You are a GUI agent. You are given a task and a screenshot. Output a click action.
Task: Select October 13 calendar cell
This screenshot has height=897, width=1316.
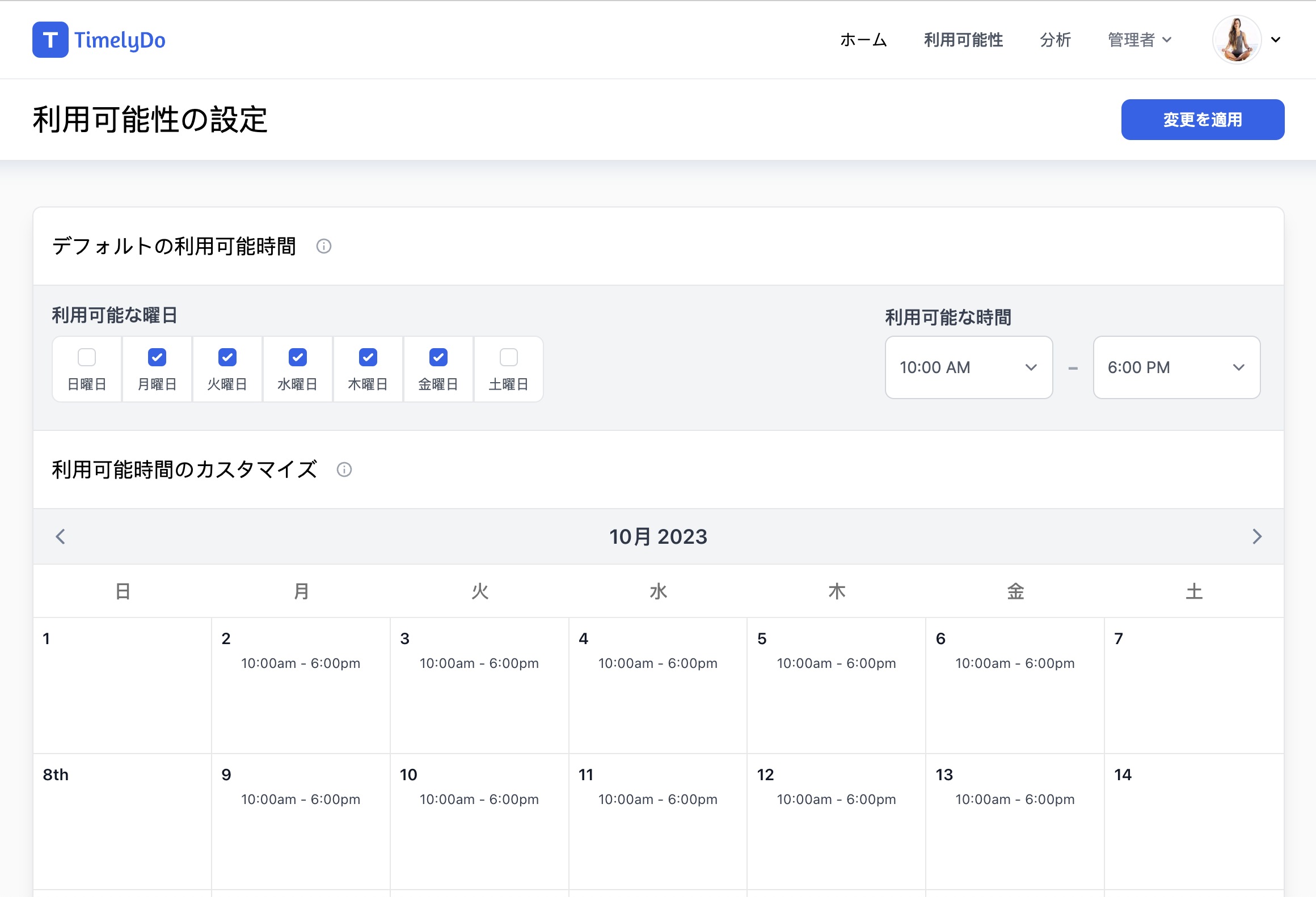pos(1015,822)
